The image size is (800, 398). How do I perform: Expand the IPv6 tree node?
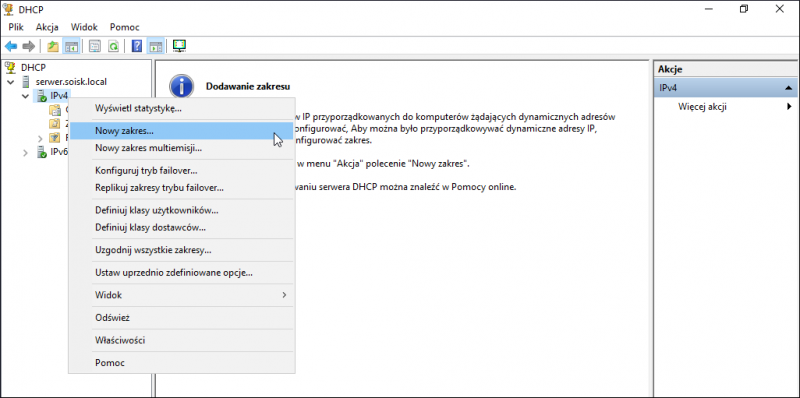(x=26, y=152)
